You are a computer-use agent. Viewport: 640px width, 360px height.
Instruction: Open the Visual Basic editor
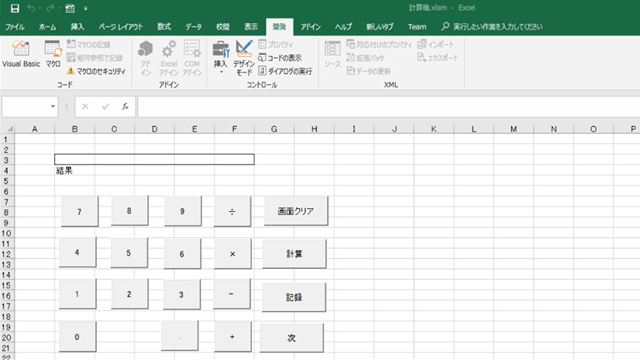pos(21,53)
